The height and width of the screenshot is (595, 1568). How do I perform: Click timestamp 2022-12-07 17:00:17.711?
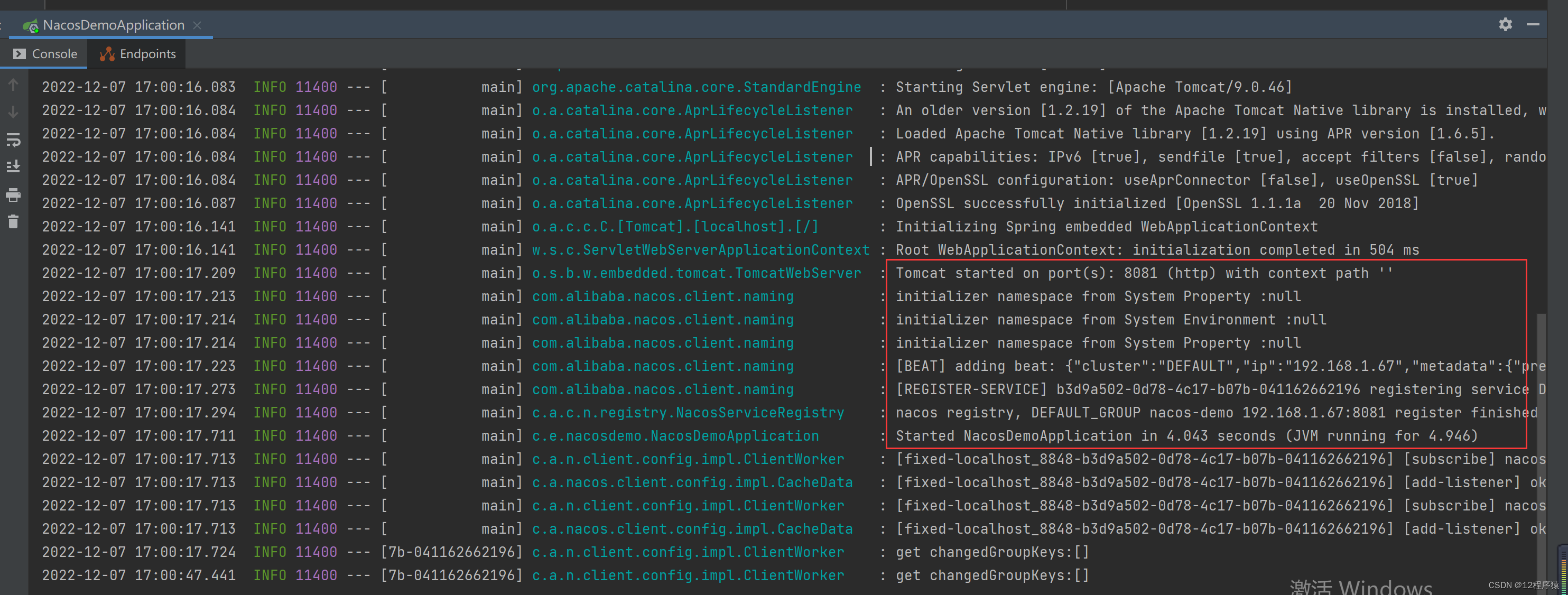(x=139, y=435)
